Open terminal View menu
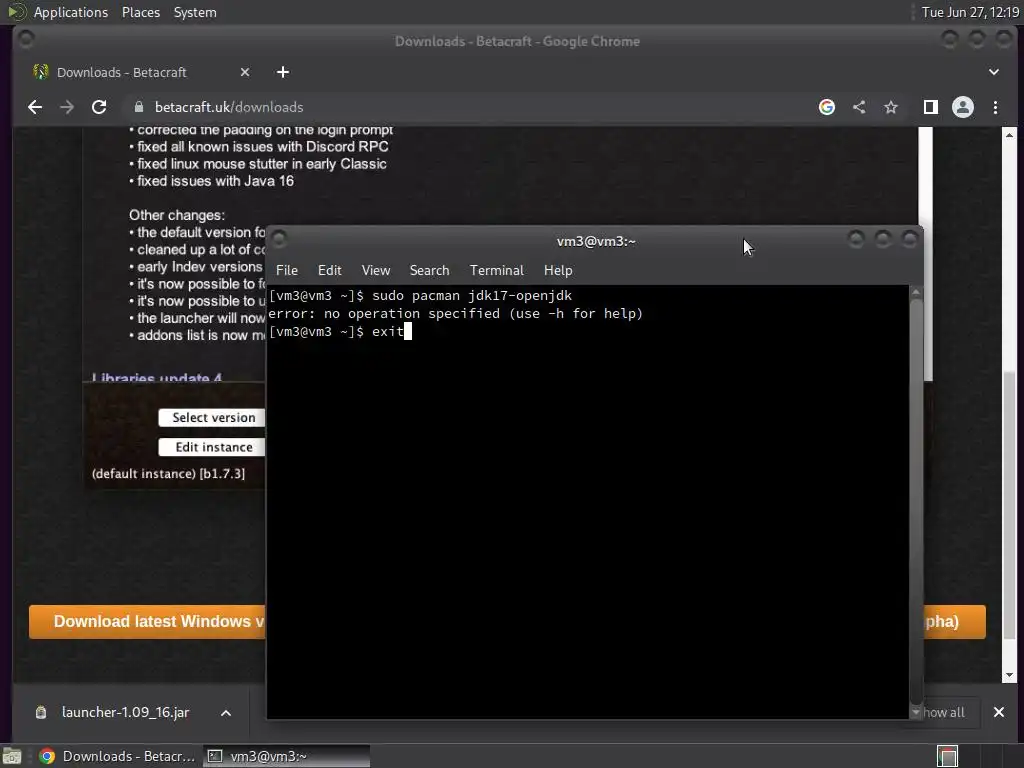Viewport: 1024px width, 768px height. [x=376, y=270]
